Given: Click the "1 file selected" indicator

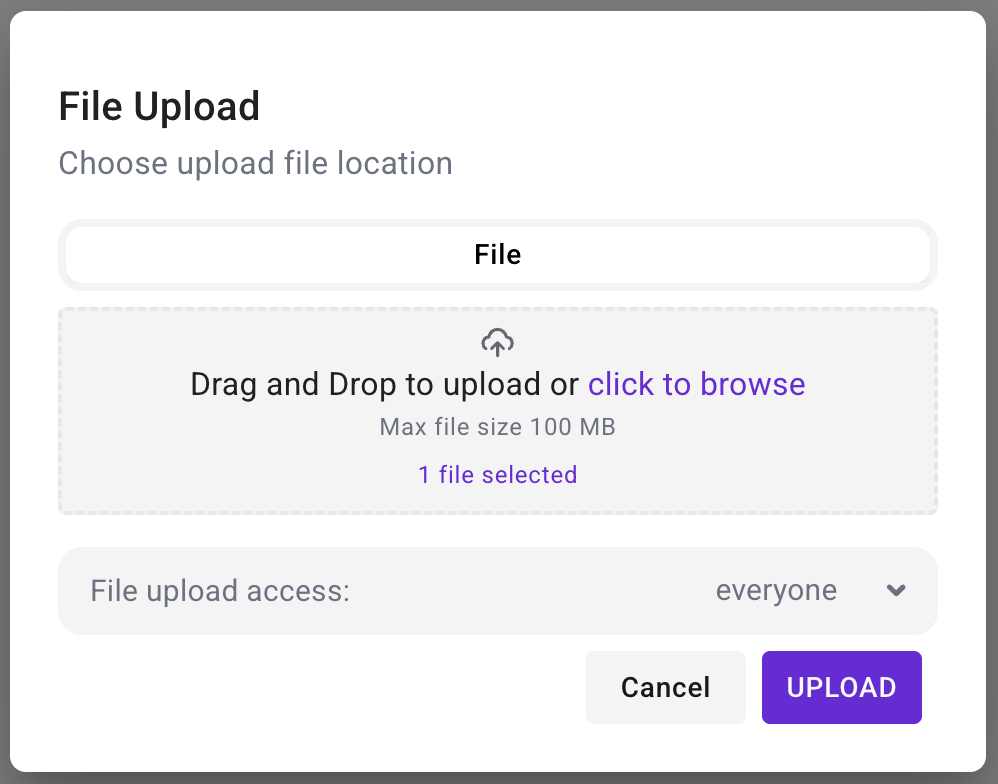Looking at the screenshot, I should pos(498,474).
